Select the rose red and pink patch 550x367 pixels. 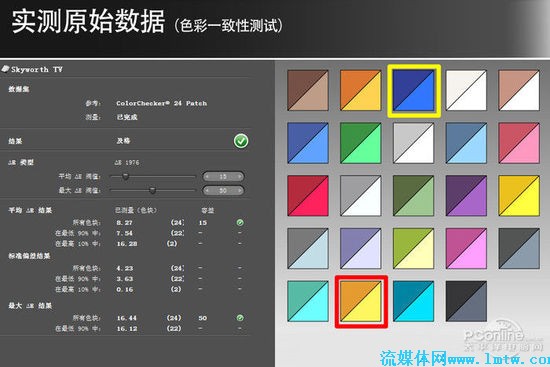(x=519, y=143)
